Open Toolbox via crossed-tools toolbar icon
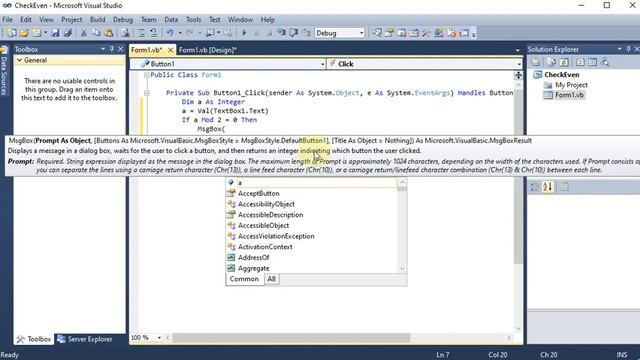Image resolution: width=640 pixels, height=360 pixels. 426,33
